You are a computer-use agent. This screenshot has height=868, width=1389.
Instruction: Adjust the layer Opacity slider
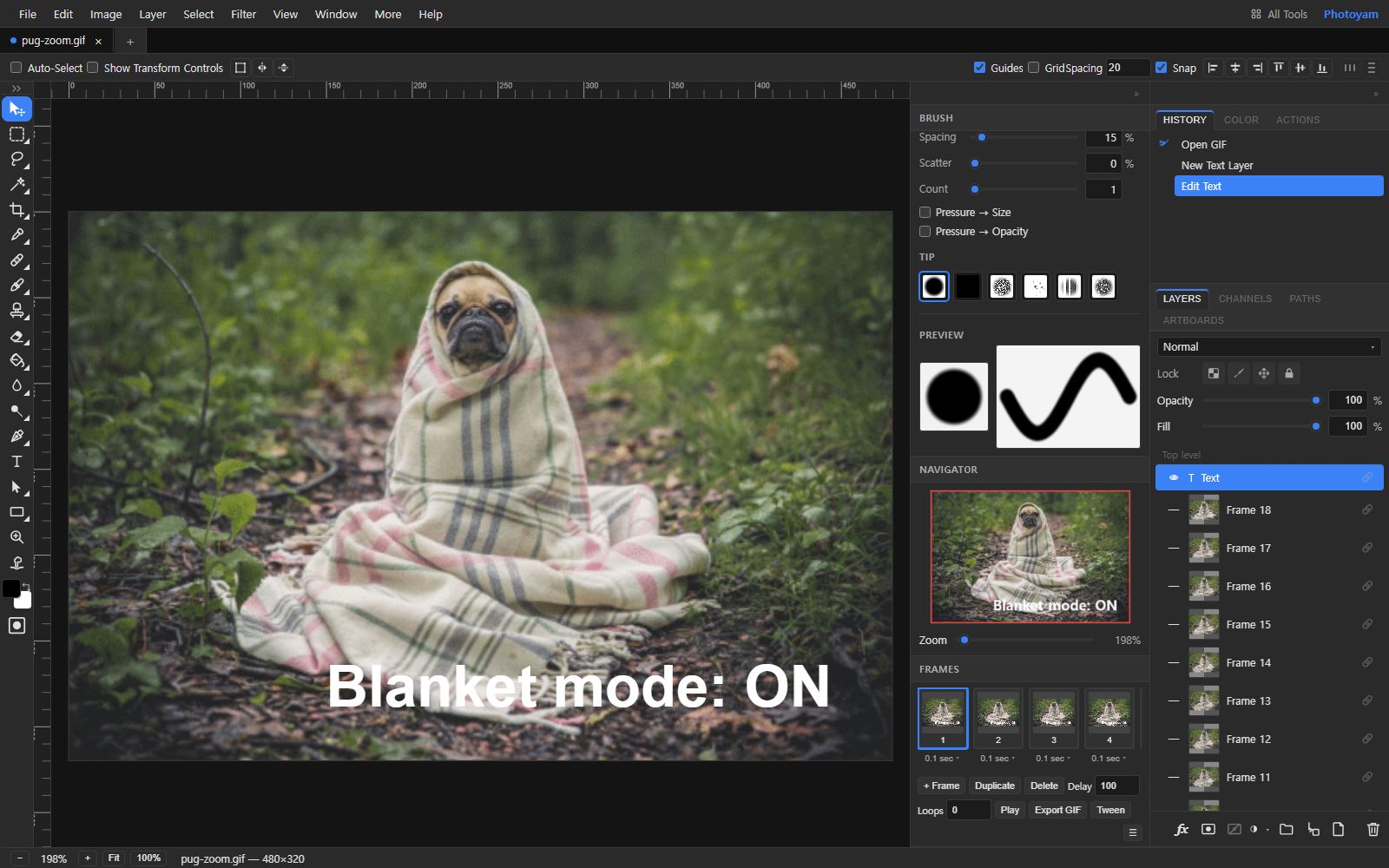click(x=1261, y=400)
